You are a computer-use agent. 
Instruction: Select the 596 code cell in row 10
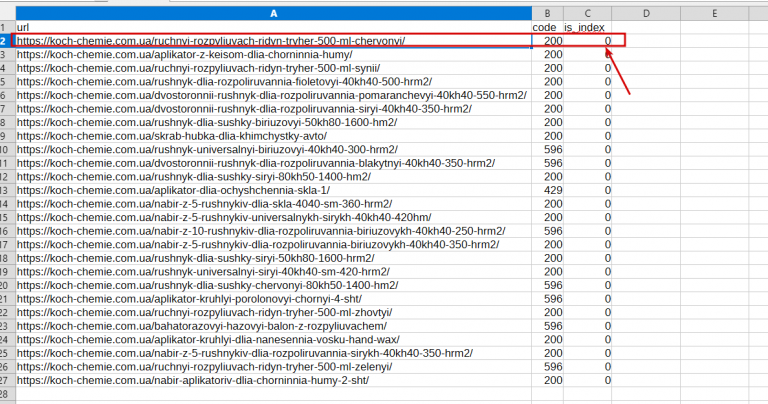click(x=547, y=149)
